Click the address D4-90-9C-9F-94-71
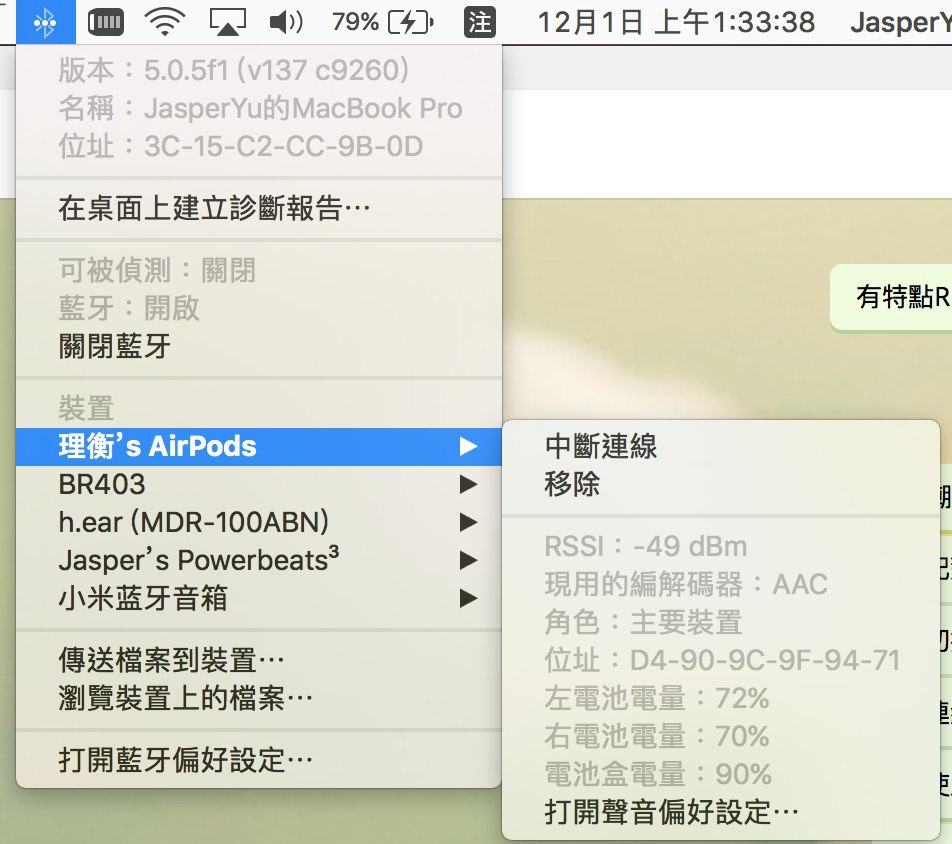Viewport: 952px width, 844px height. coord(765,660)
